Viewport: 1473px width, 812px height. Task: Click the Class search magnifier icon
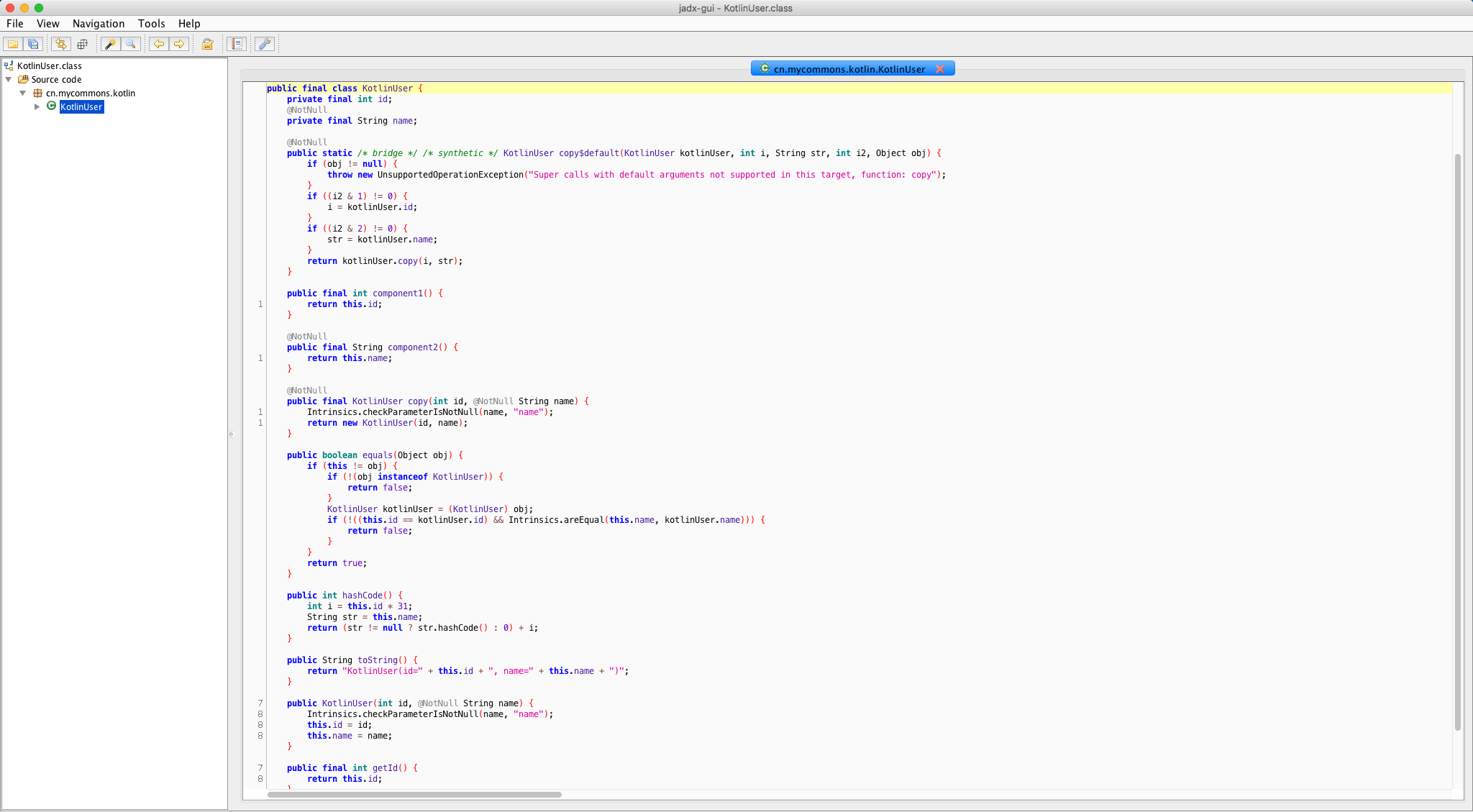click(x=130, y=44)
